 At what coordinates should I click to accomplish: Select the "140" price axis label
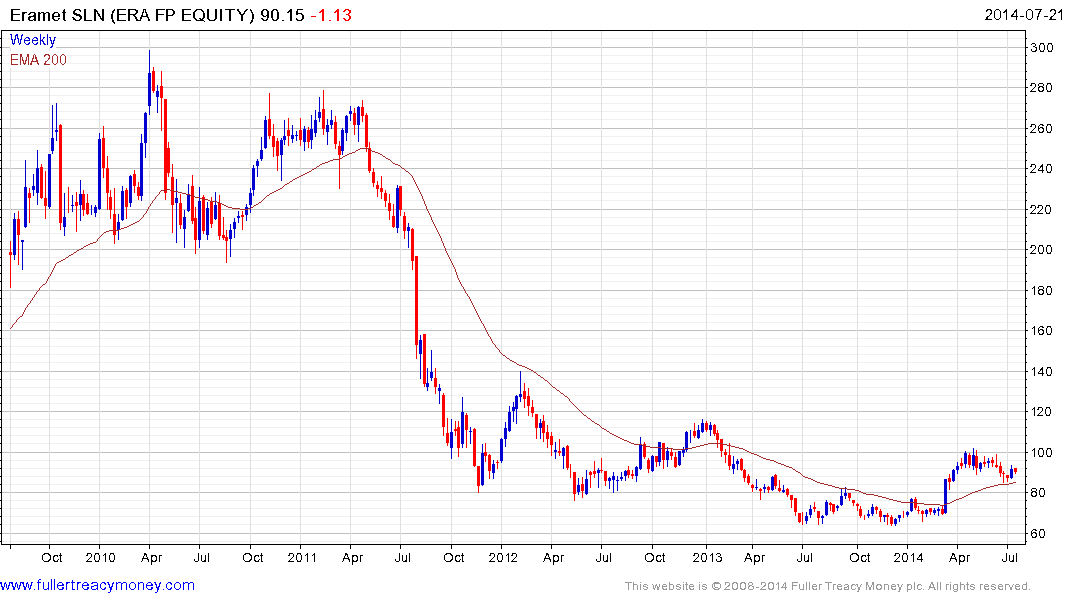pyautogui.click(x=1042, y=372)
